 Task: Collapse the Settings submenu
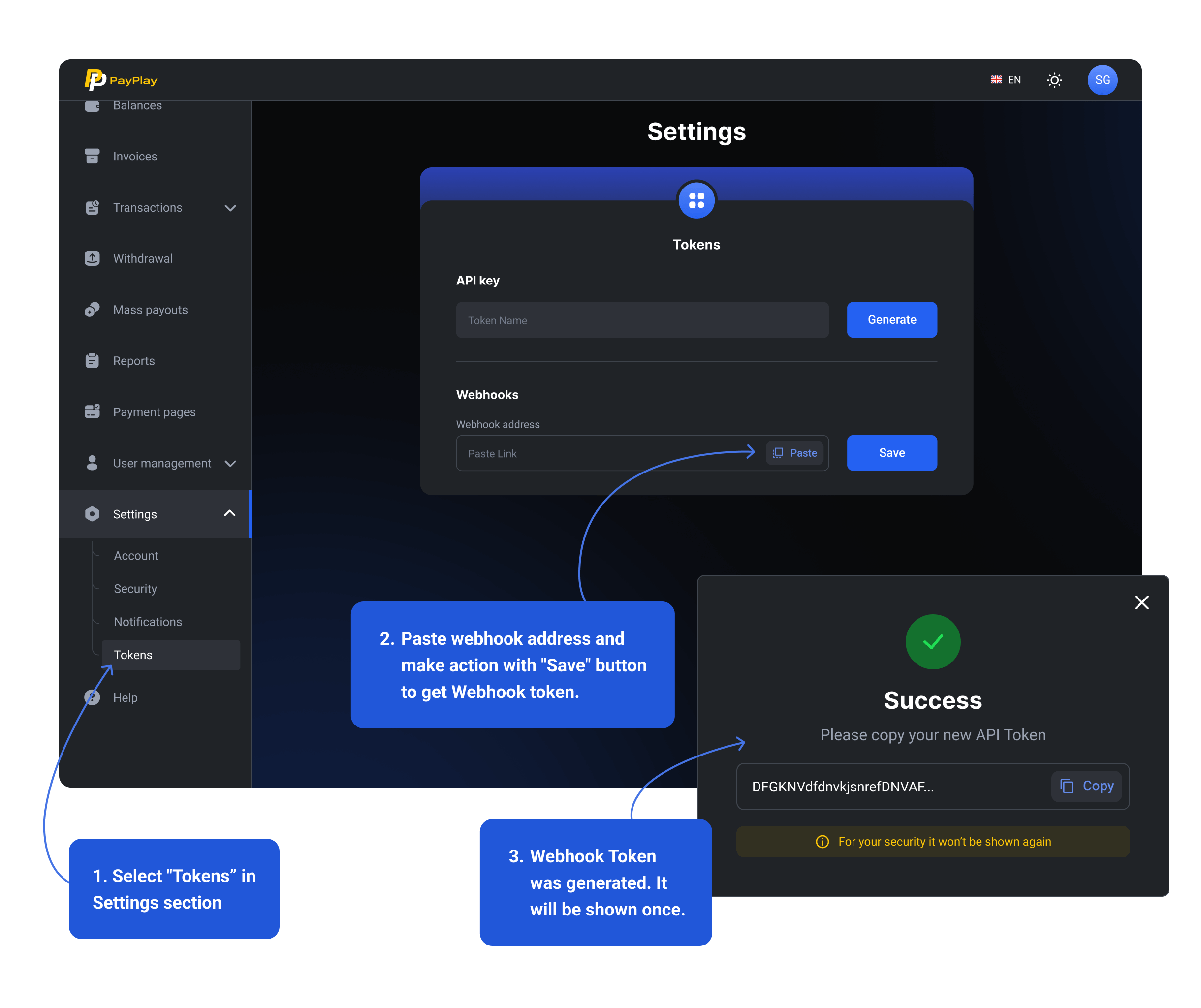(x=230, y=513)
